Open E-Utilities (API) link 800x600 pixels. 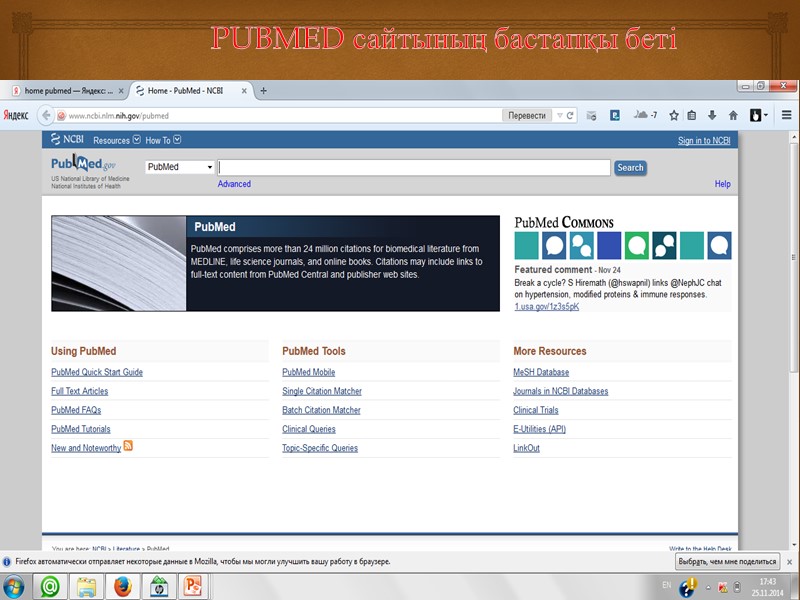point(539,429)
